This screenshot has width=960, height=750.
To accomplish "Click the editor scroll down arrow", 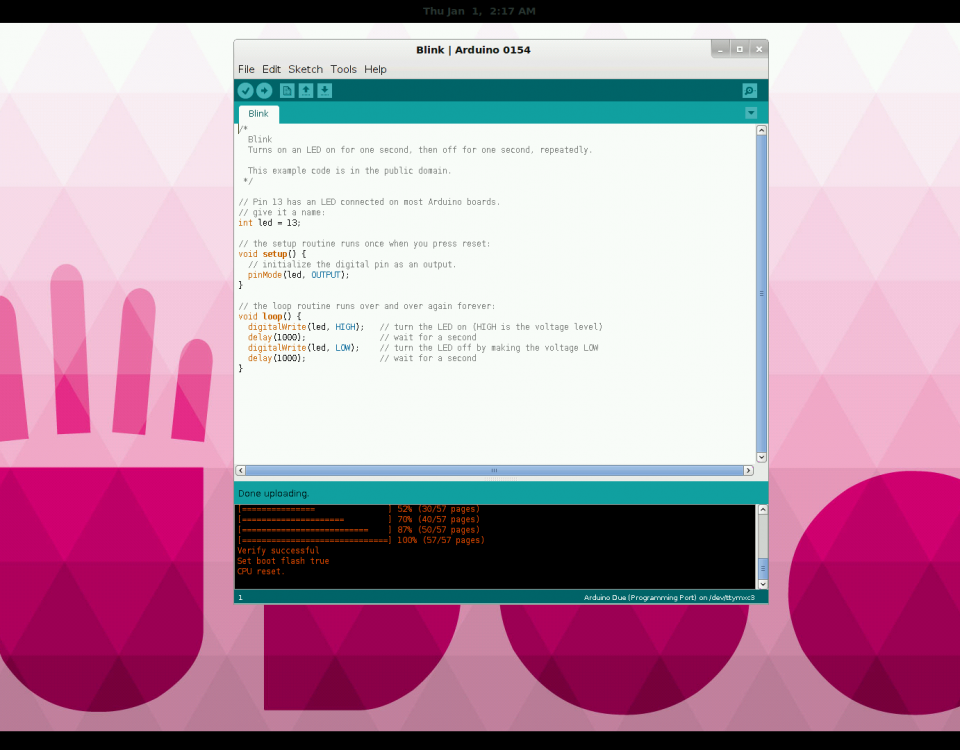I will click(761, 457).
